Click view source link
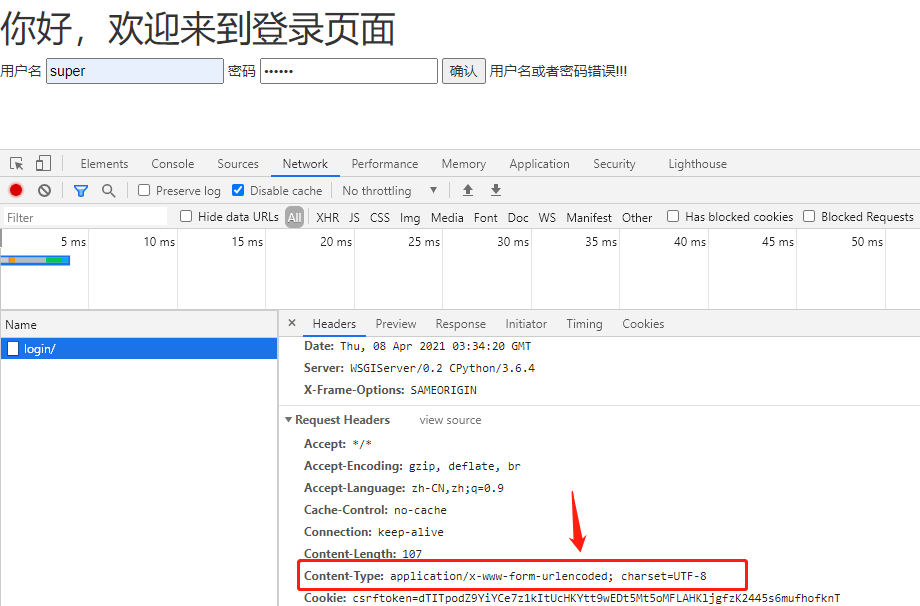Screen dimensions: 920x606 click(450, 420)
